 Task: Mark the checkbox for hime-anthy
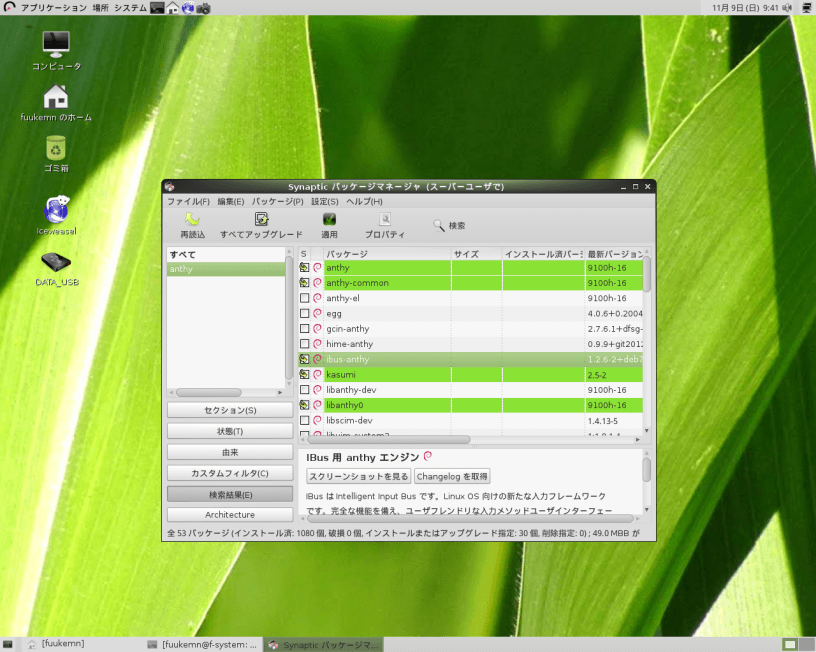(x=304, y=344)
